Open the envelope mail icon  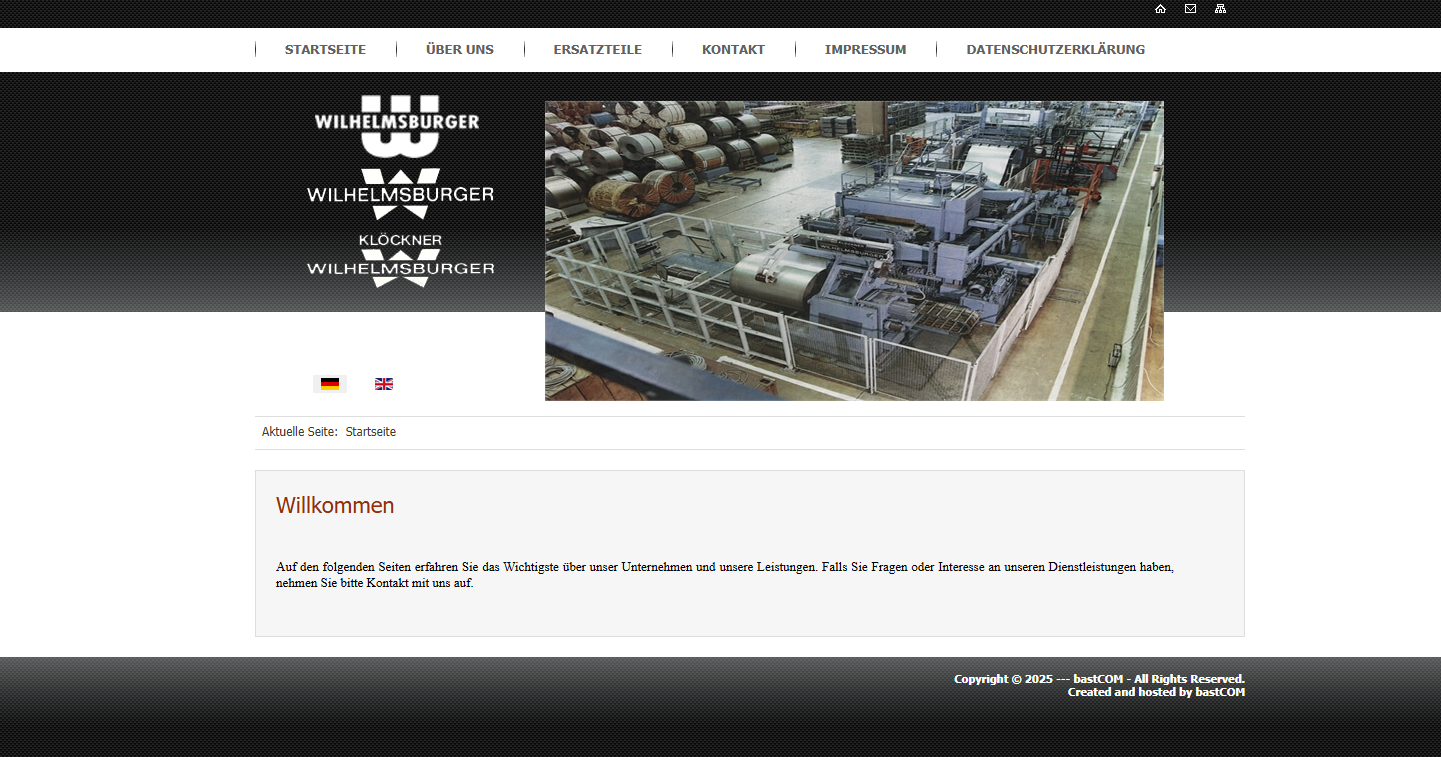click(1190, 9)
